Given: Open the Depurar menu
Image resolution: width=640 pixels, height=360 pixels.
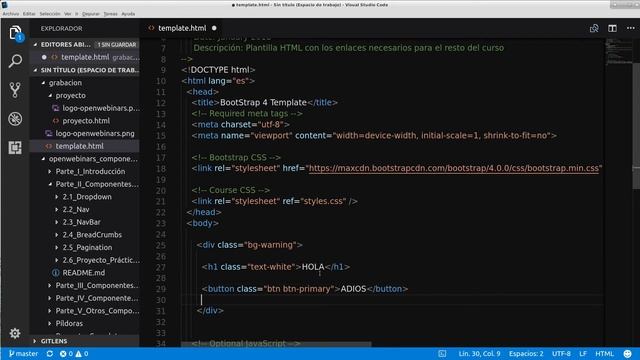Looking at the screenshot, I should [x=91, y=13].
